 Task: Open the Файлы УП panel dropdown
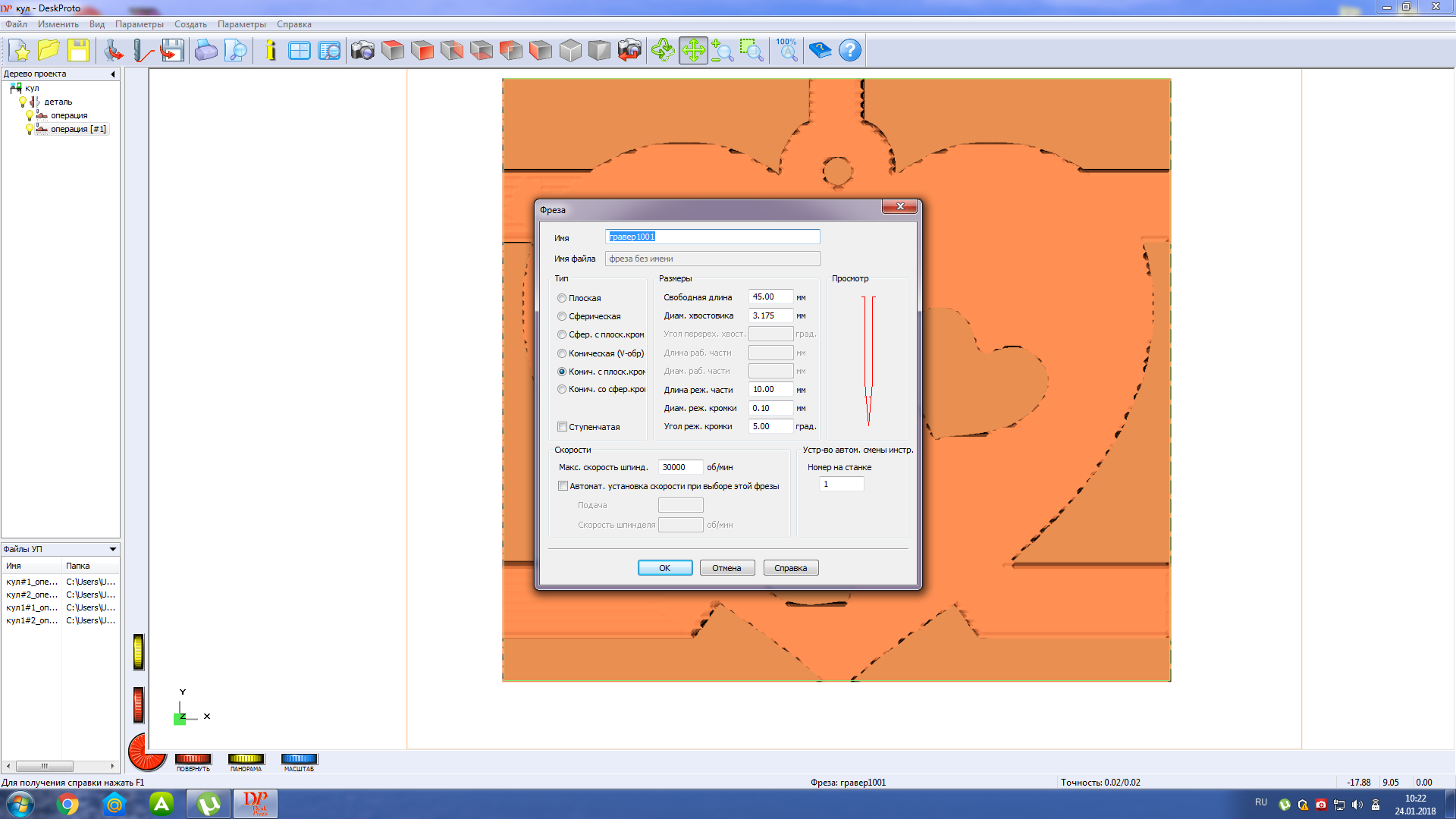coord(113,549)
